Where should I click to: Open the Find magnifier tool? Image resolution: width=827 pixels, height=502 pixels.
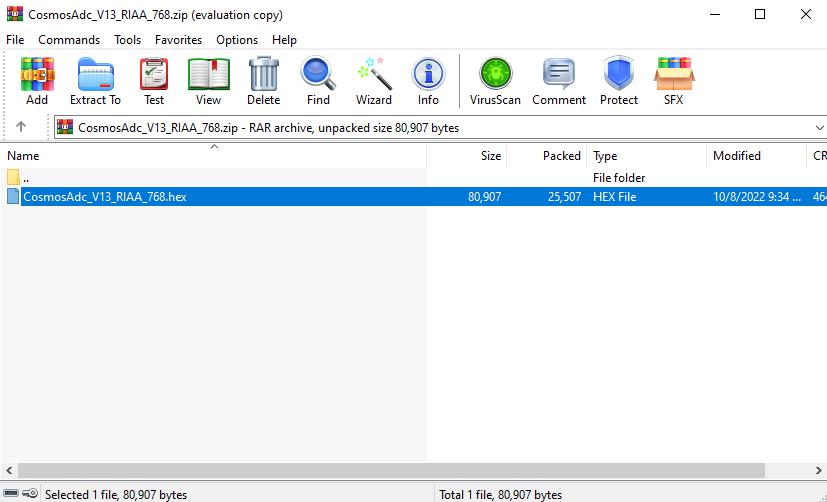click(x=318, y=74)
